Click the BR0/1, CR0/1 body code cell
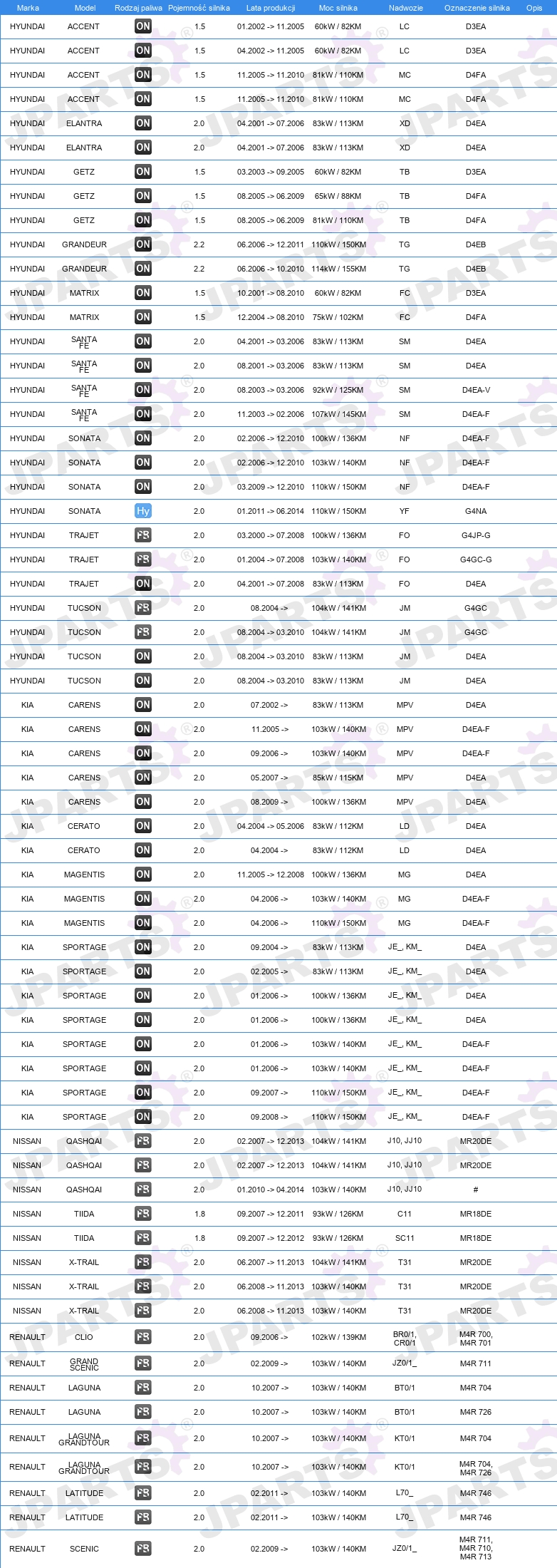The image size is (557, 1568). click(405, 1338)
